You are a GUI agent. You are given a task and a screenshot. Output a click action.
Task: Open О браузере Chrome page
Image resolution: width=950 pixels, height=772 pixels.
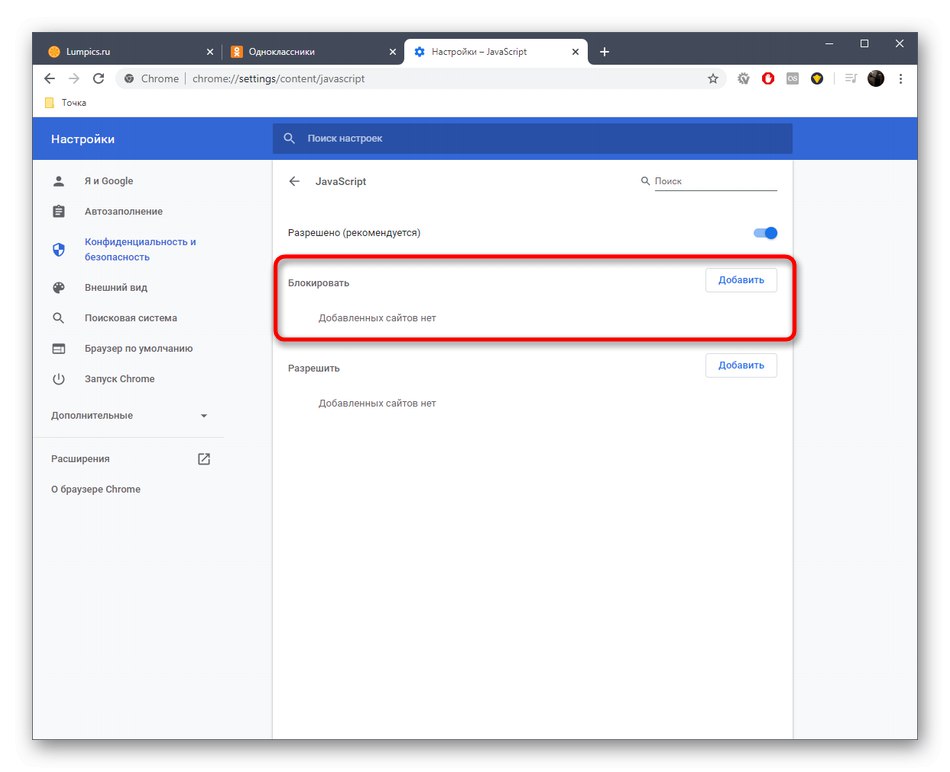click(96, 489)
